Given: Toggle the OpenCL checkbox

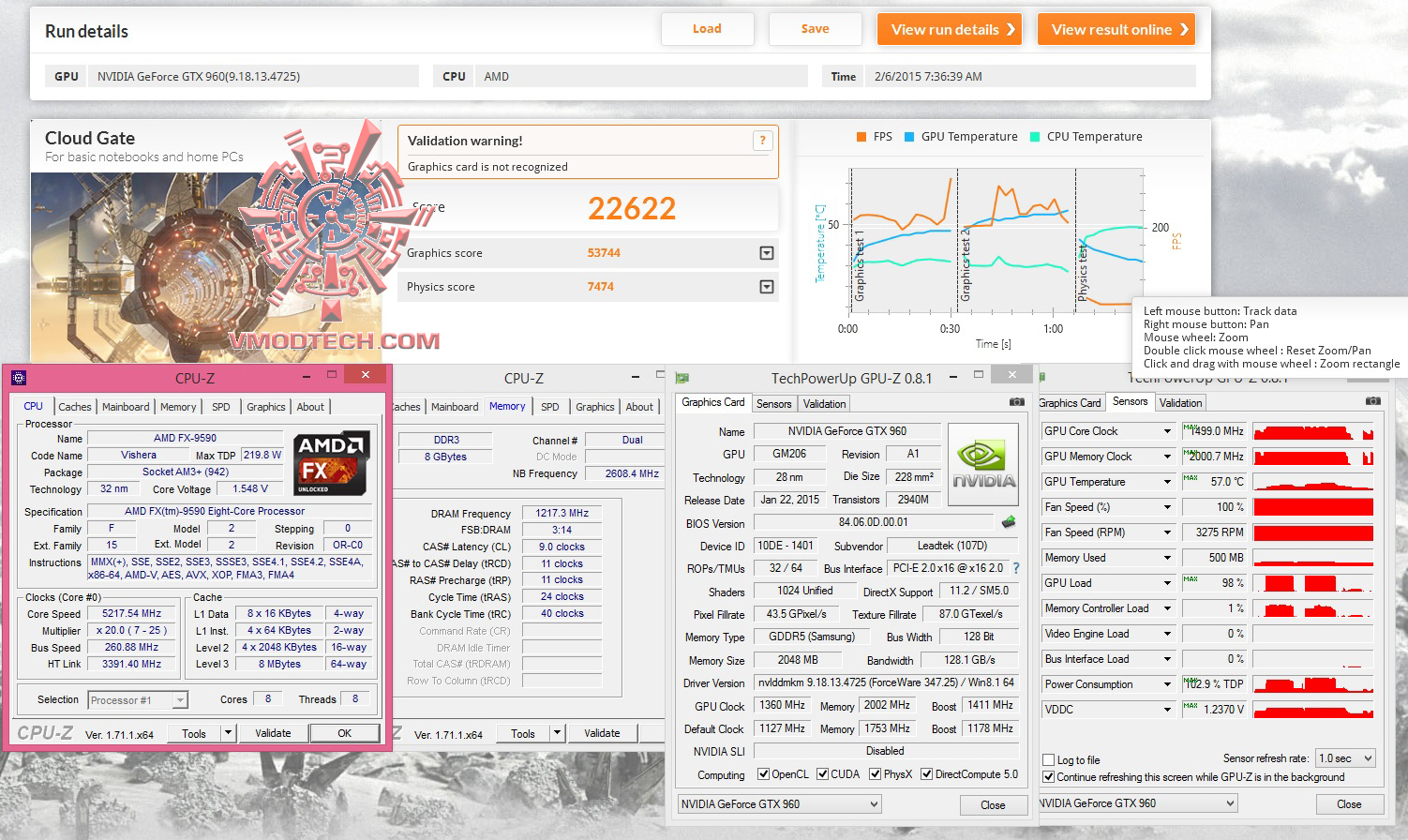Looking at the screenshot, I should coord(763,774).
